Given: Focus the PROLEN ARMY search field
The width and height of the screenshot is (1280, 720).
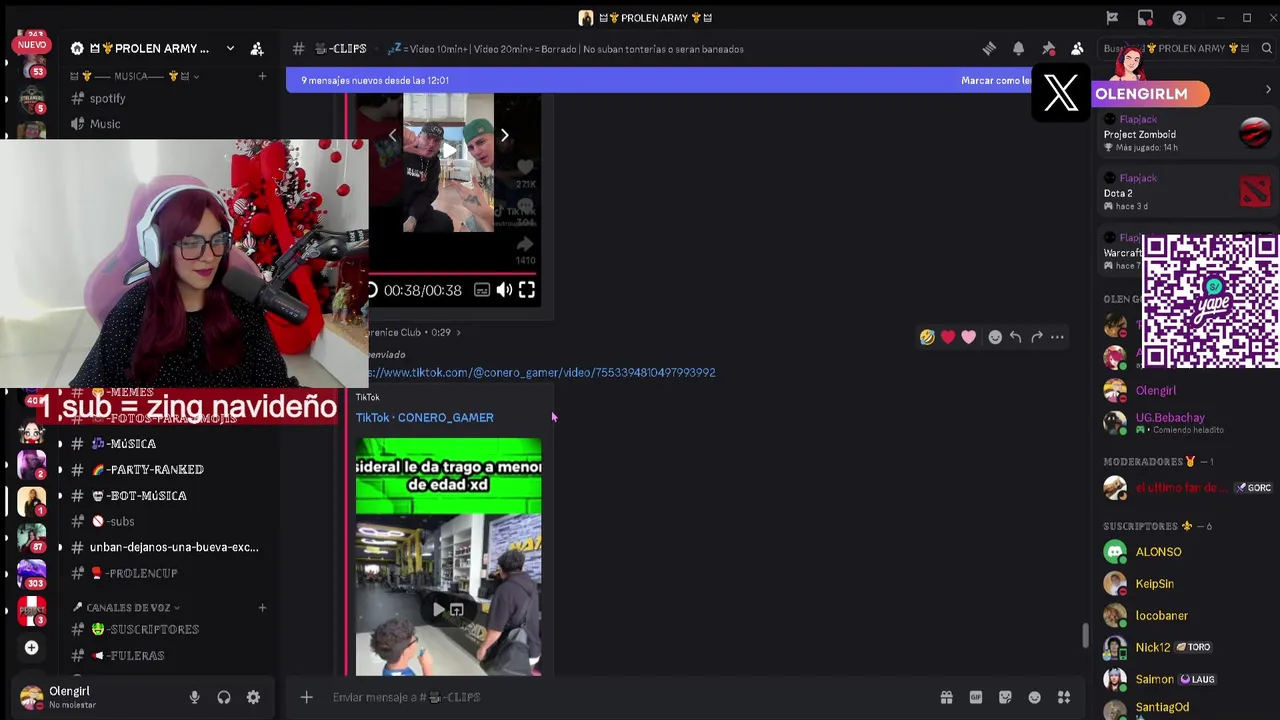Looking at the screenshot, I should pos(1186,48).
